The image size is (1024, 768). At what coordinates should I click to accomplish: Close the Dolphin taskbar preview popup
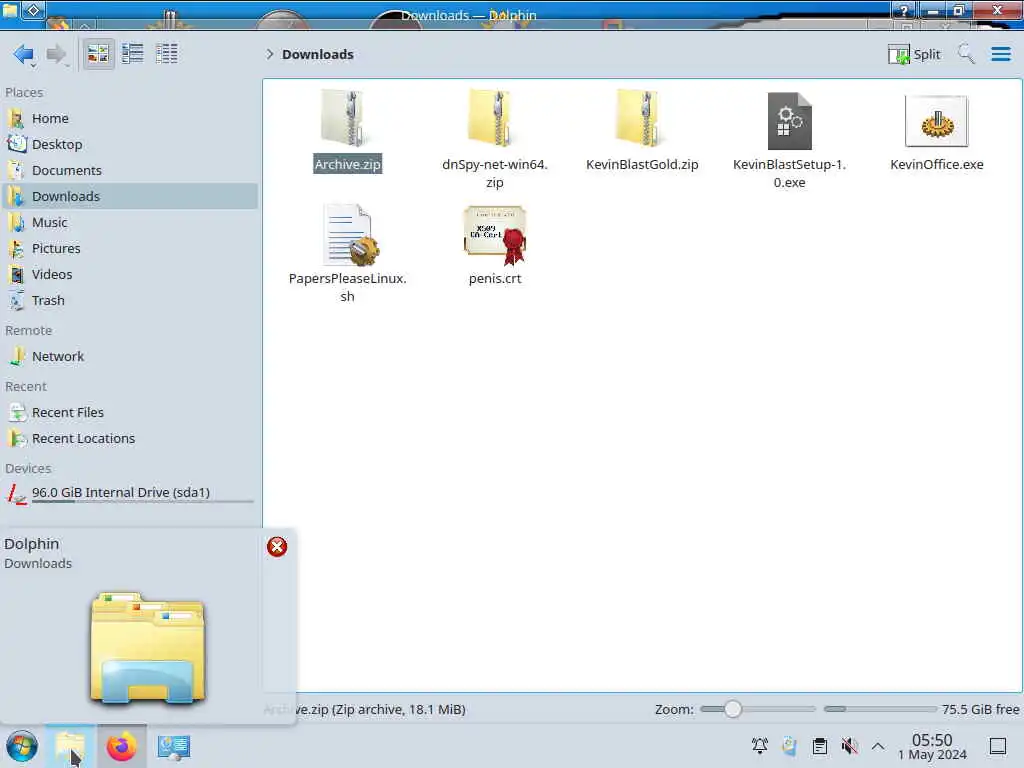point(277,547)
